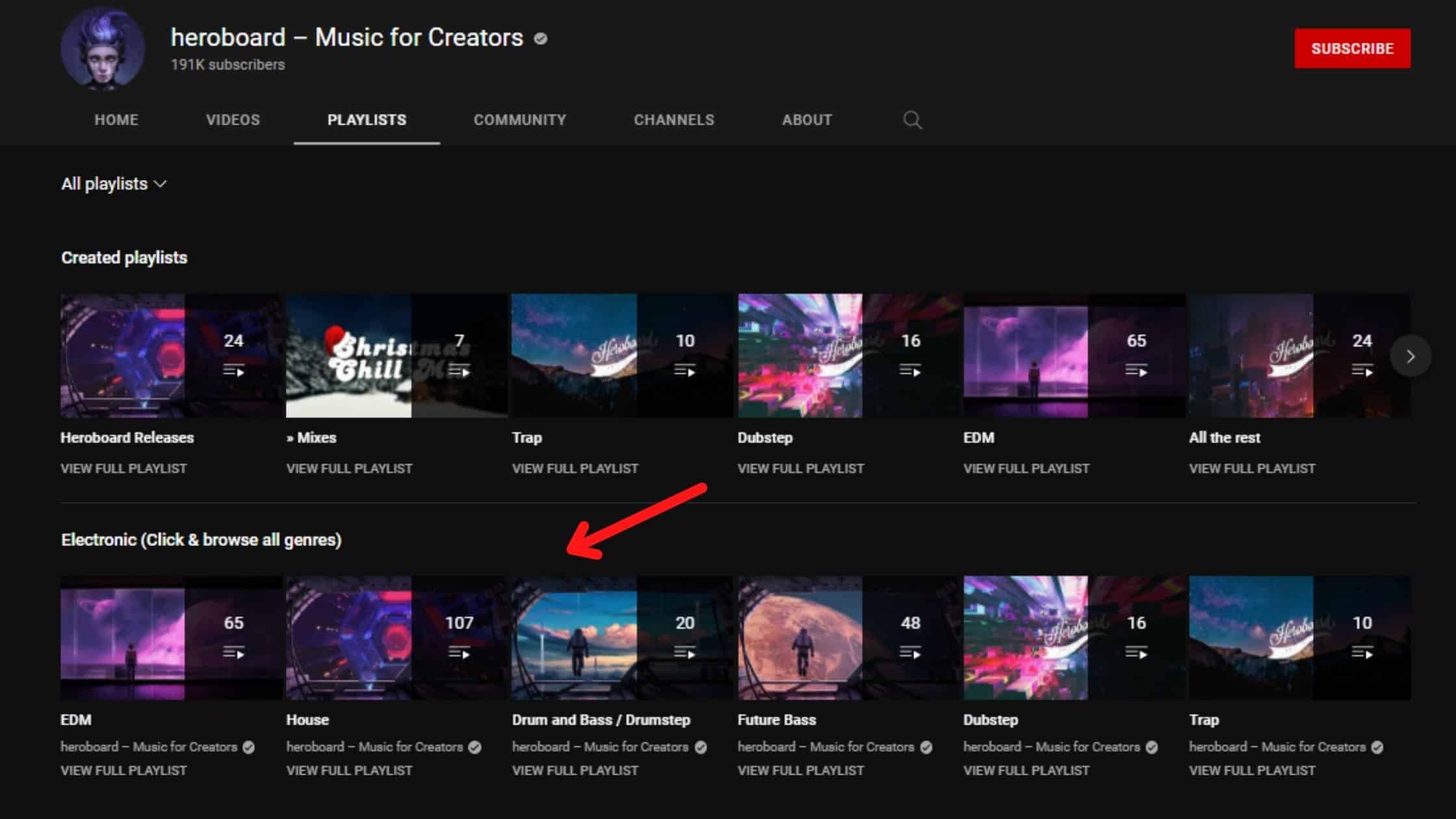Open the Community tab
Image resolution: width=1456 pixels, height=819 pixels.
[519, 120]
